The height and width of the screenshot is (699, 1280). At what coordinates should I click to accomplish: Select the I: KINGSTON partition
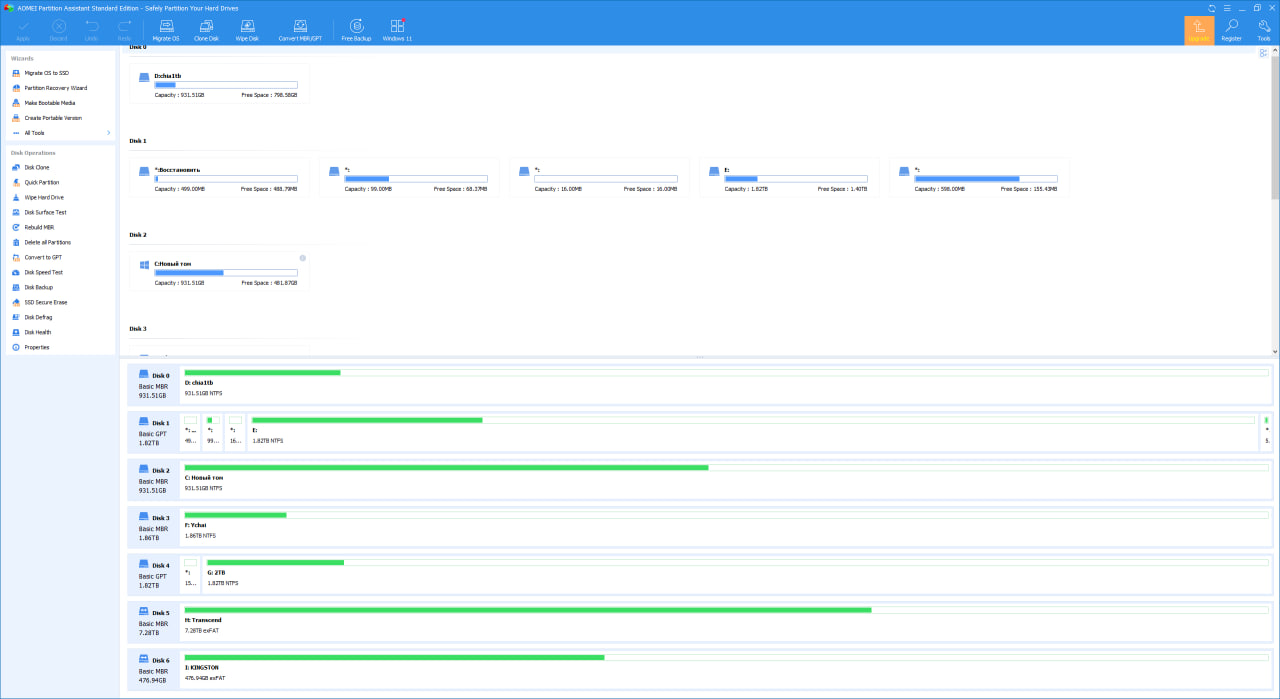[x=726, y=668]
